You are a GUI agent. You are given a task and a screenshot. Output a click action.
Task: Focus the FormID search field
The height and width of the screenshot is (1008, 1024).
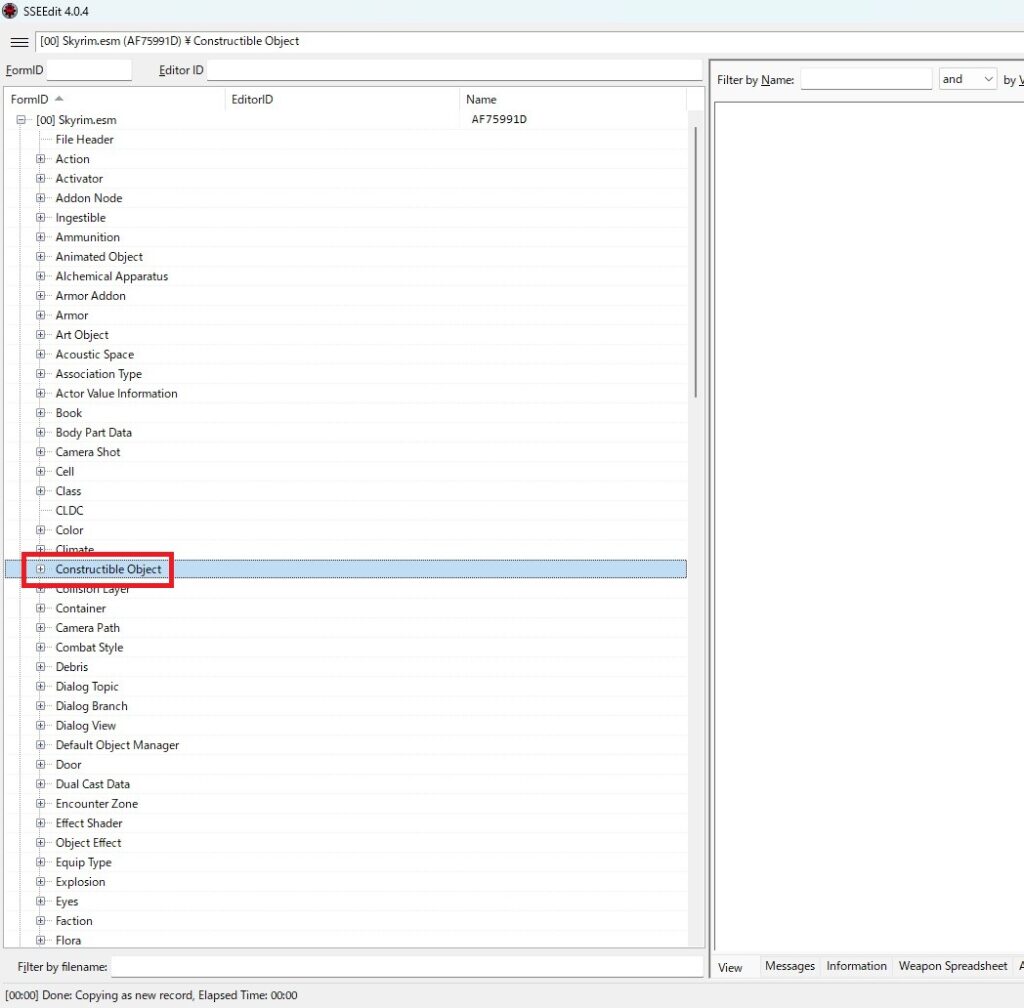pos(89,71)
